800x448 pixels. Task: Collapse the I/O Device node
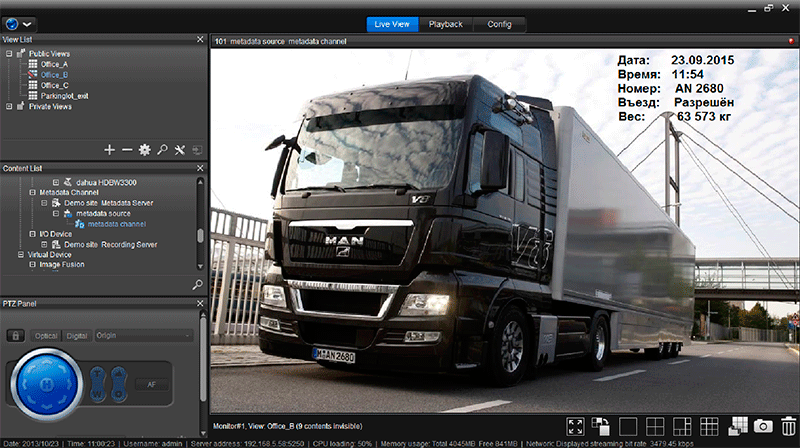click(x=32, y=234)
